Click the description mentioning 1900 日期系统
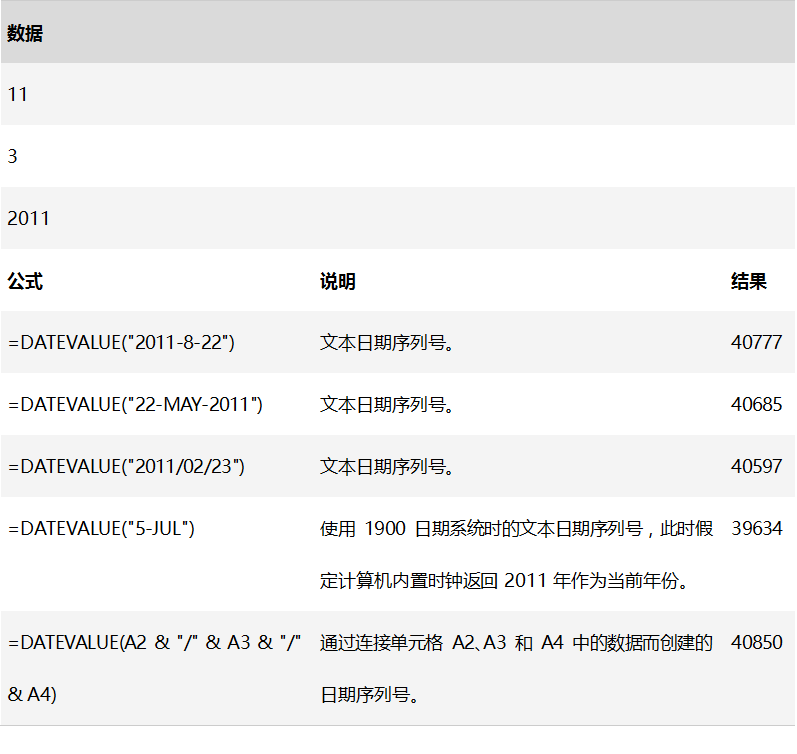 (x=516, y=554)
